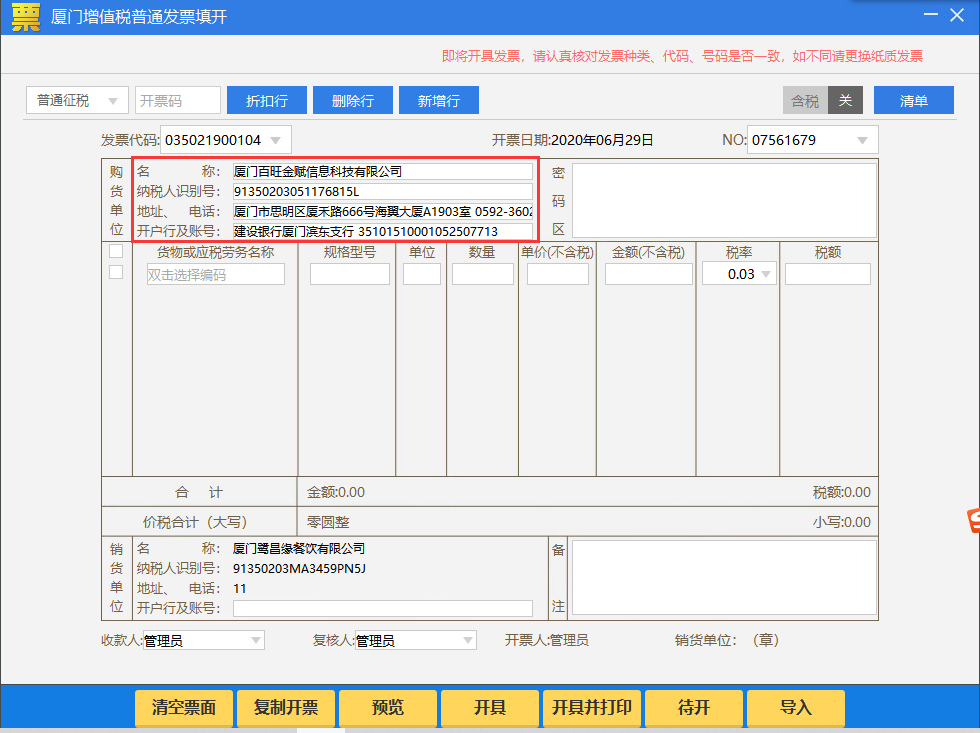Click the 双击选择编码 goods name field
This screenshot has height=733, width=980.
pyautogui.click(x=216, y=274)
